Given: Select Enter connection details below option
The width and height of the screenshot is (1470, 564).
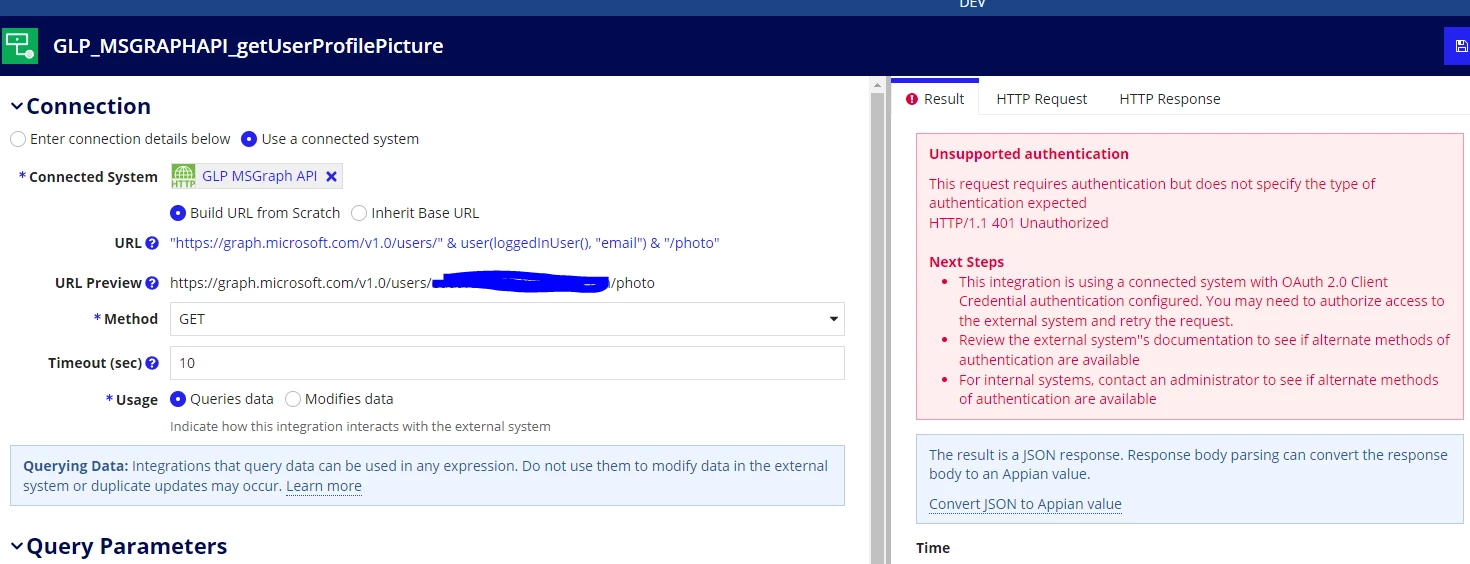Looking at the screenshot, I should tap(18, 139).
